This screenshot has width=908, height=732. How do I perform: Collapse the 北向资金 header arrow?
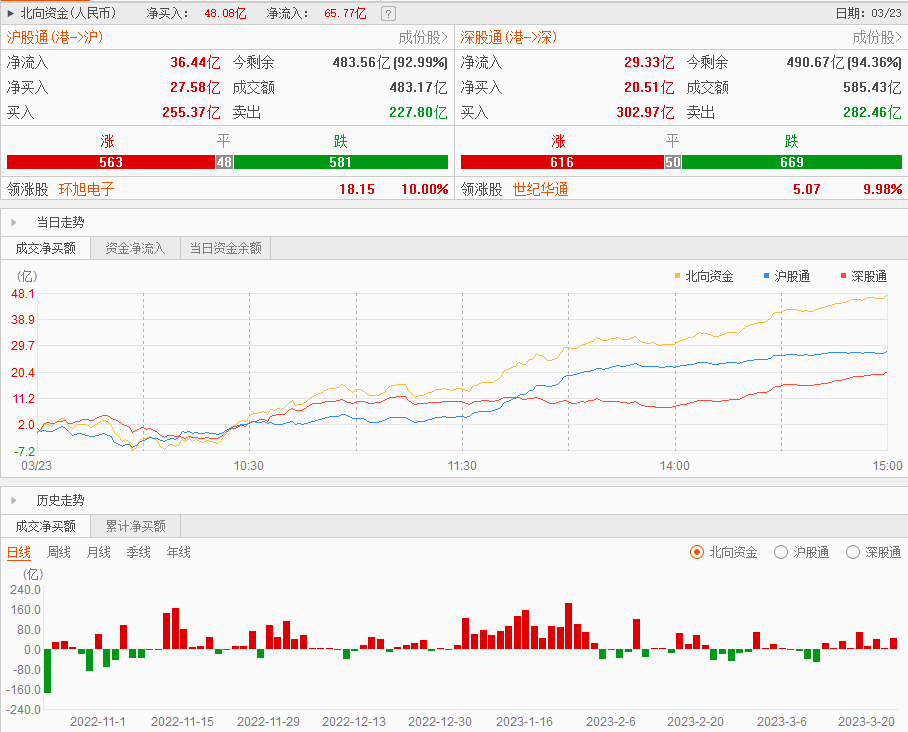click(x=10, y=14)
